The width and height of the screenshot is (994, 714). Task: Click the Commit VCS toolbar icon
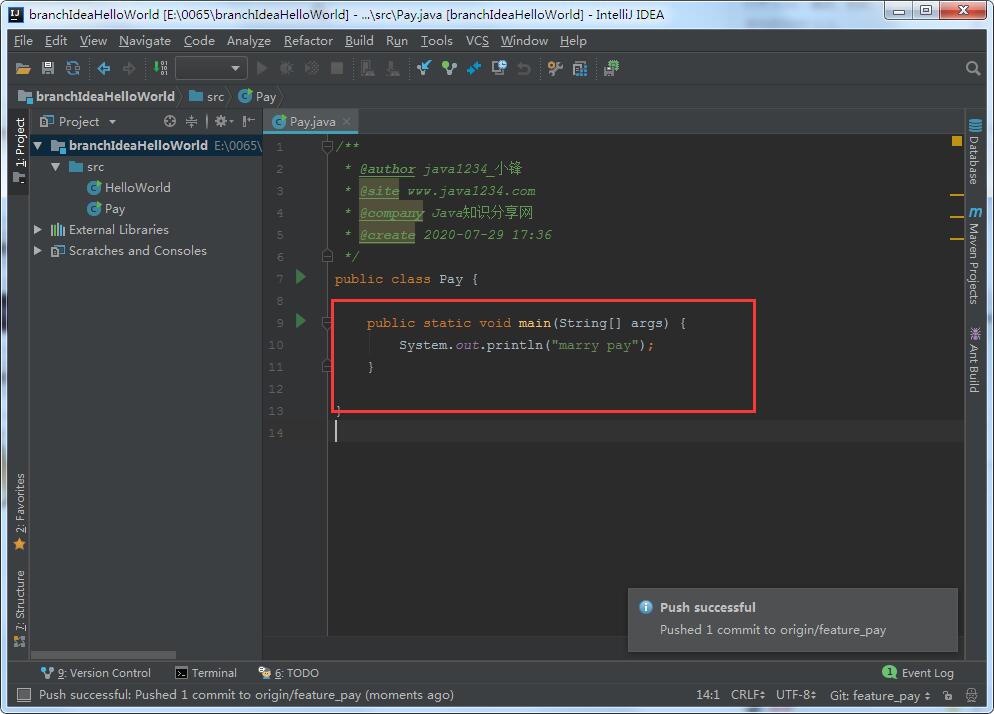click(x=449, y=68)
